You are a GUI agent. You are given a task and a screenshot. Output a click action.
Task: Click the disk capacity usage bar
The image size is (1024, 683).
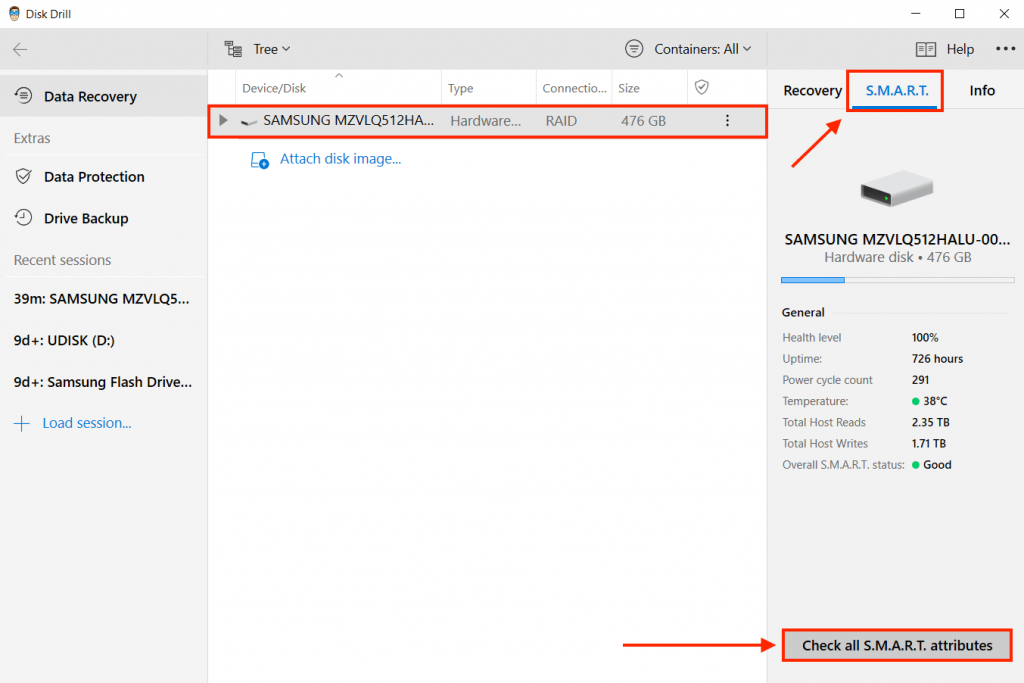[897, 280]
